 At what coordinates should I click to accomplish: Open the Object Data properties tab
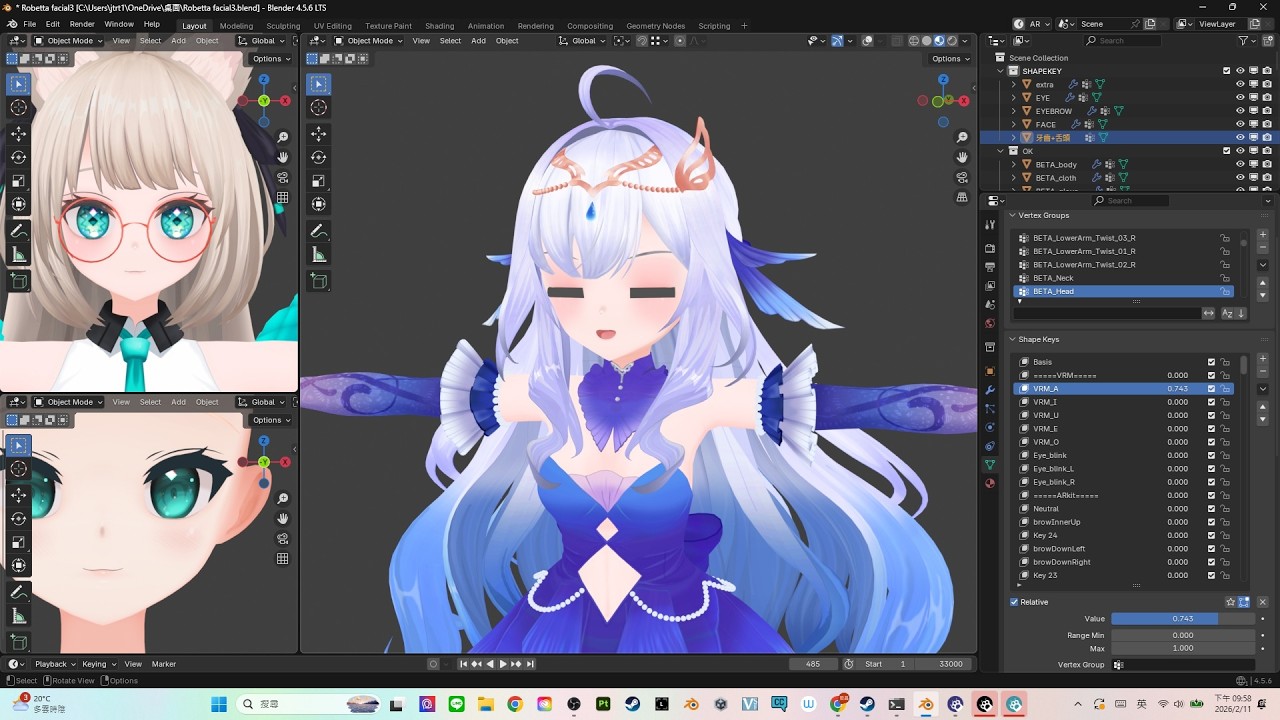pyautogui.click(x=990, y=465)
